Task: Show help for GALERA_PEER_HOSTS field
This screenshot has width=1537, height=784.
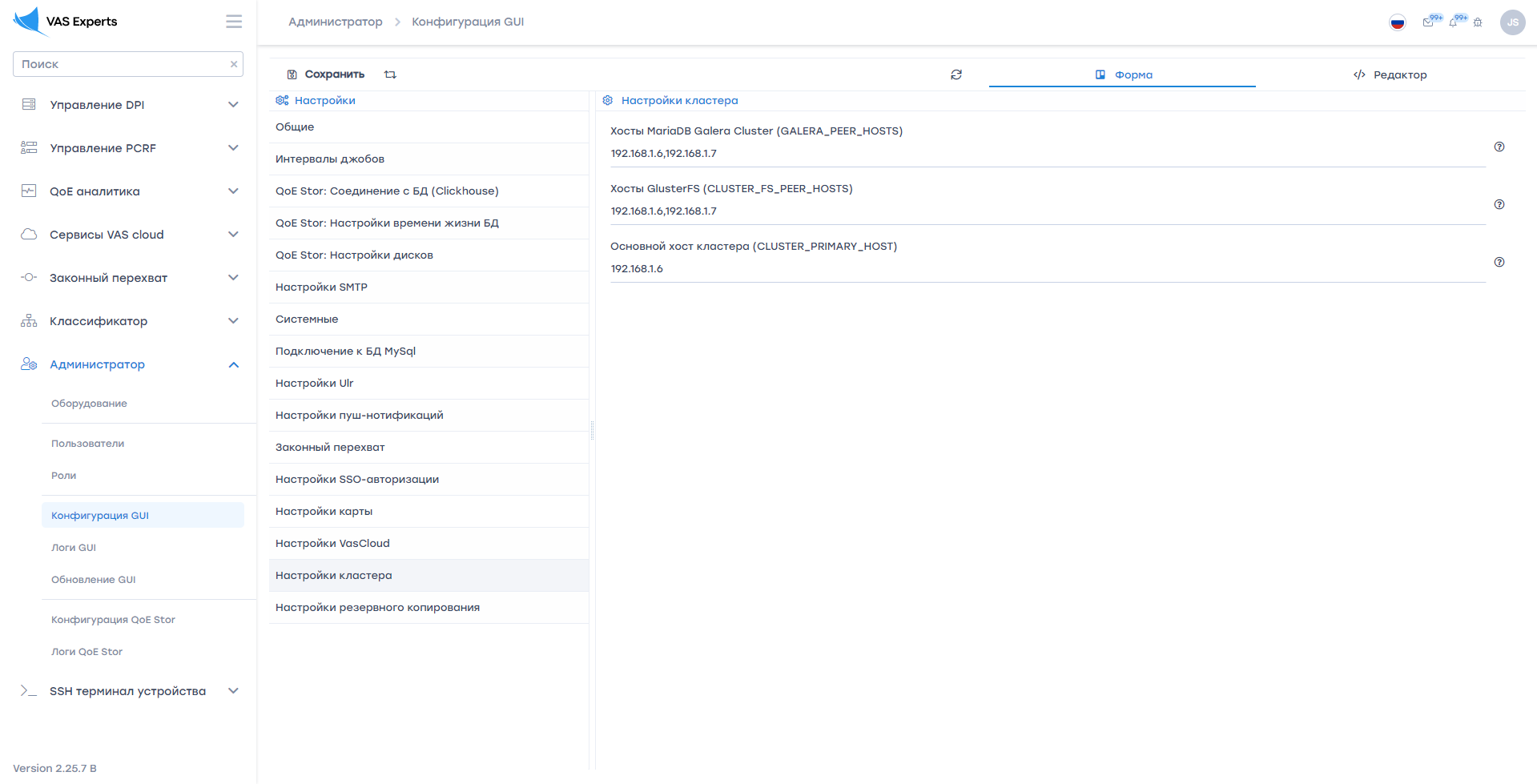Action: (x=1499, y=147)
